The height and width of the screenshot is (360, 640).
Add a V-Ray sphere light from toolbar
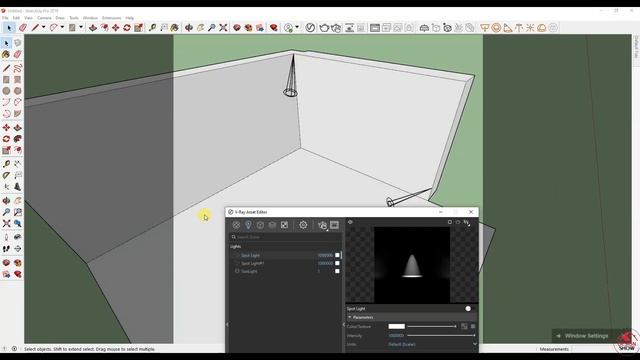coord(496,28)
